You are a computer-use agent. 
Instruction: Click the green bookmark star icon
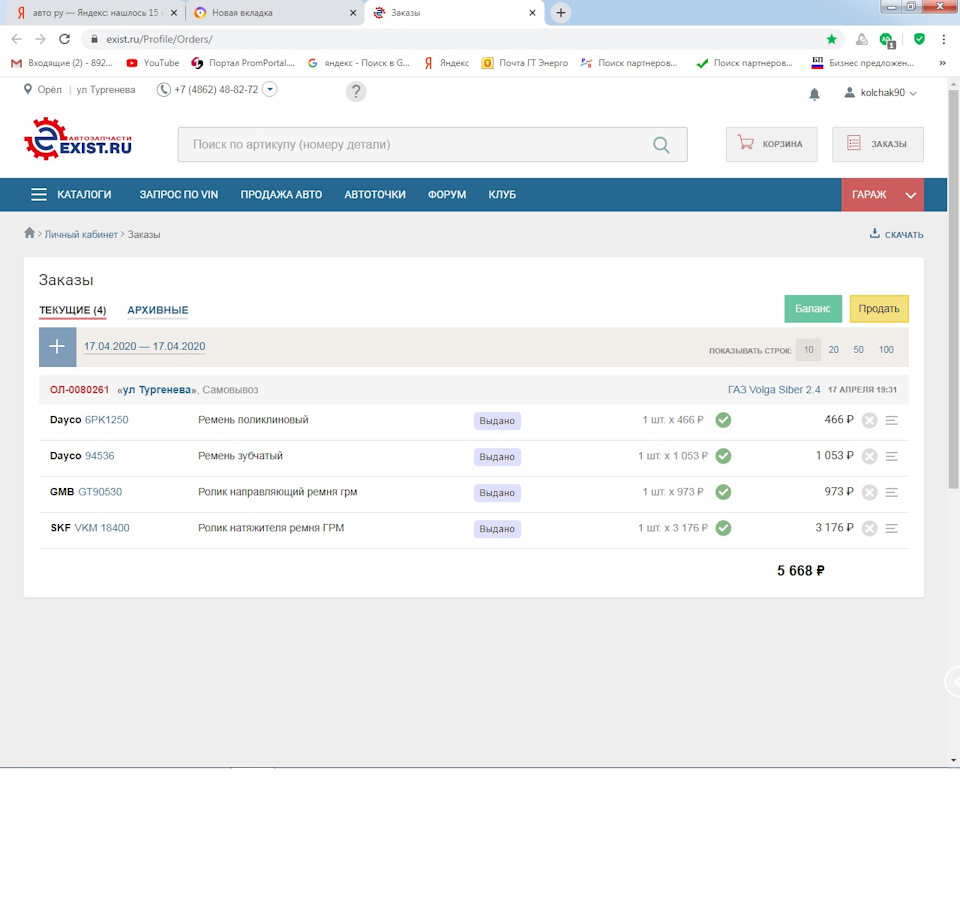pyautogui.click(x=831, y=39)
